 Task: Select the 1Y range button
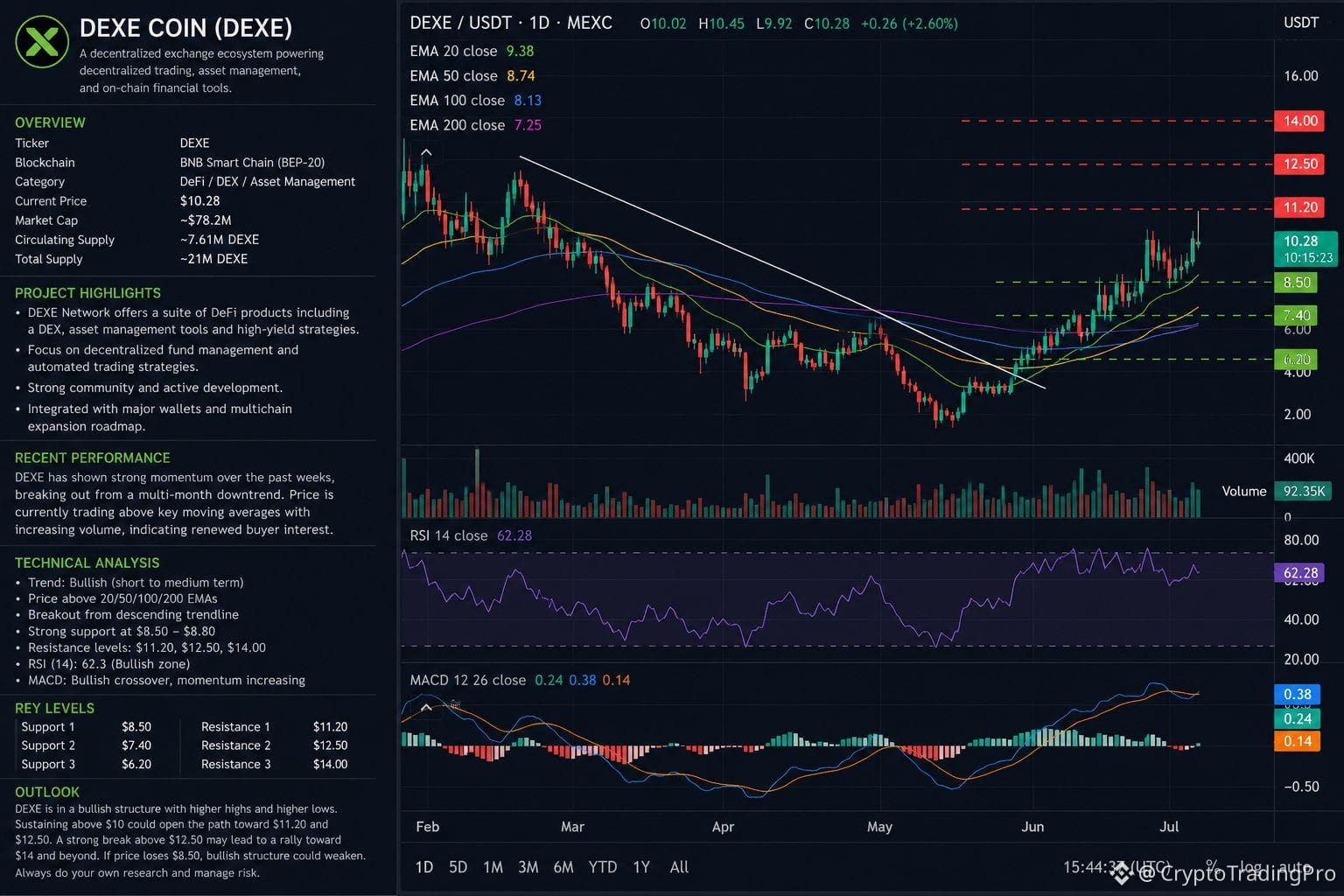tap(641, 867)
